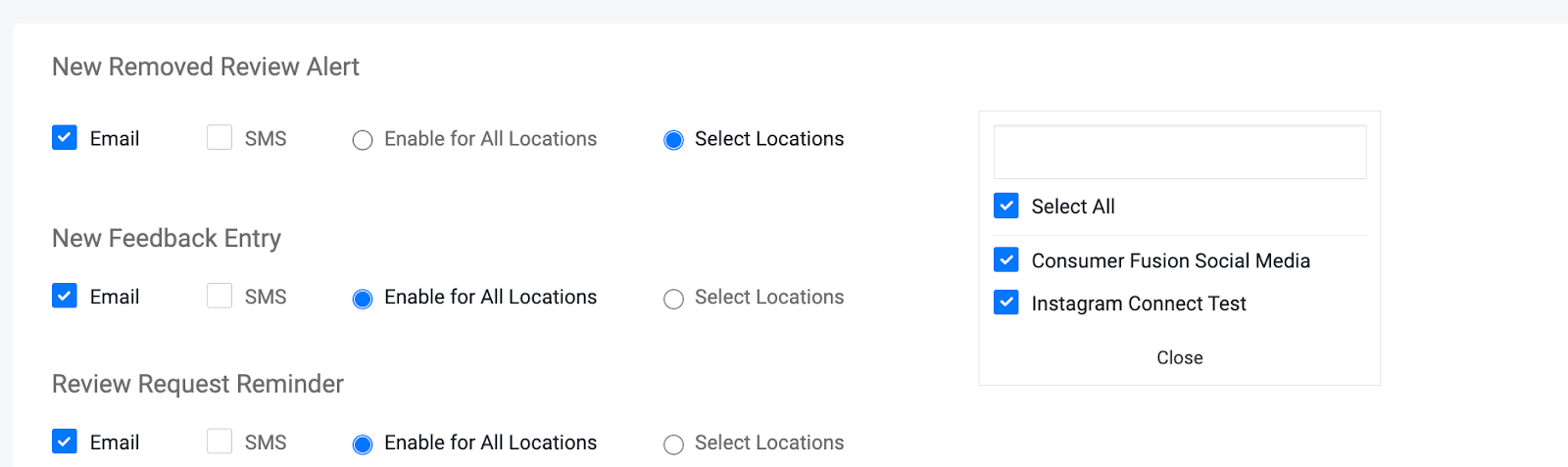The image size is (1568, 467).
Task: Uncheck Email for New Feedback Entry
Action: [x=65, y=296]
